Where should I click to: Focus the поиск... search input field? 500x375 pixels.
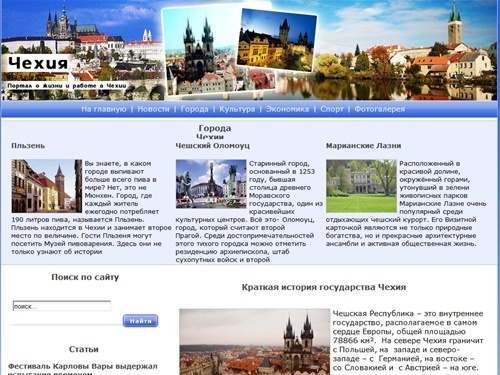click(x=62, y=306)
